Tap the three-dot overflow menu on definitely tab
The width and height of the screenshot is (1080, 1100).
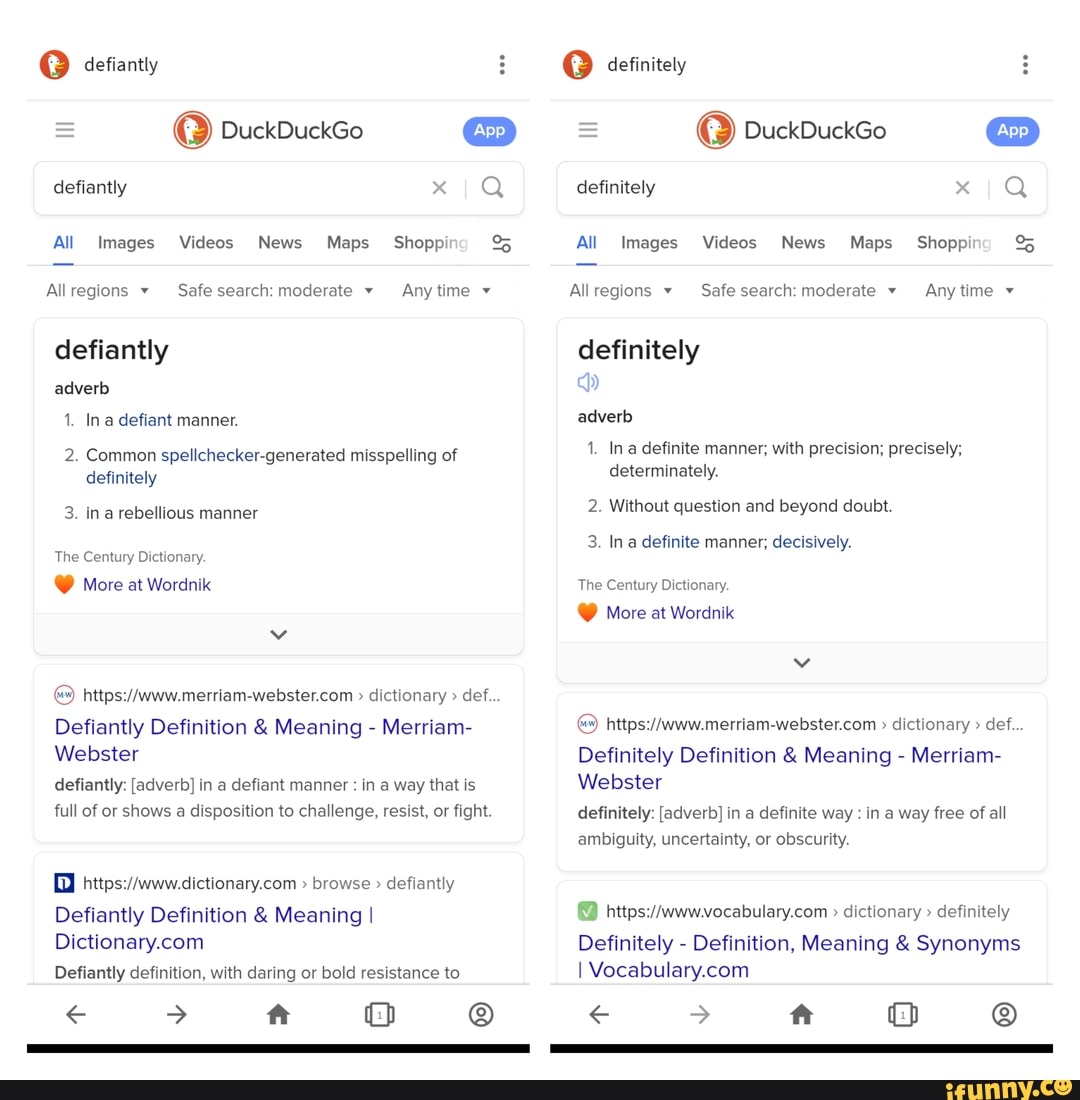(x=1025, y=64)
